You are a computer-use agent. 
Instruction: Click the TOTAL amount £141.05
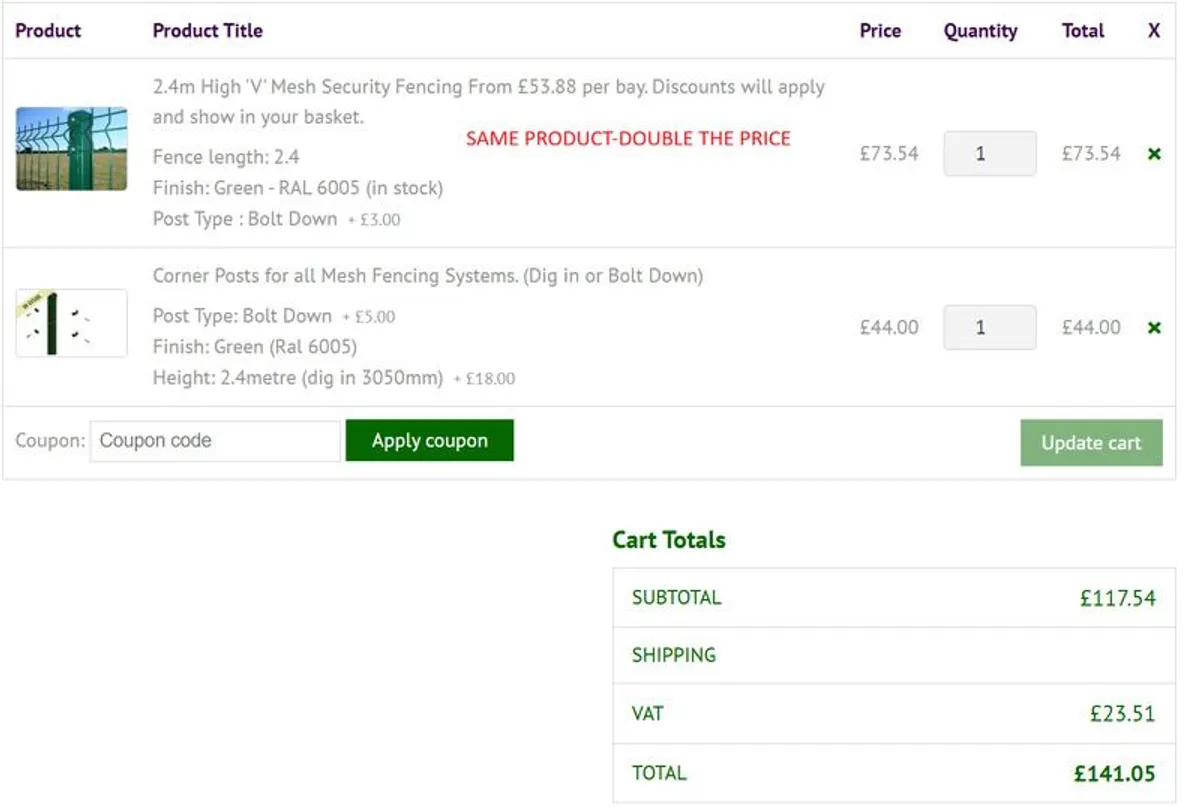click(1114, 773)
